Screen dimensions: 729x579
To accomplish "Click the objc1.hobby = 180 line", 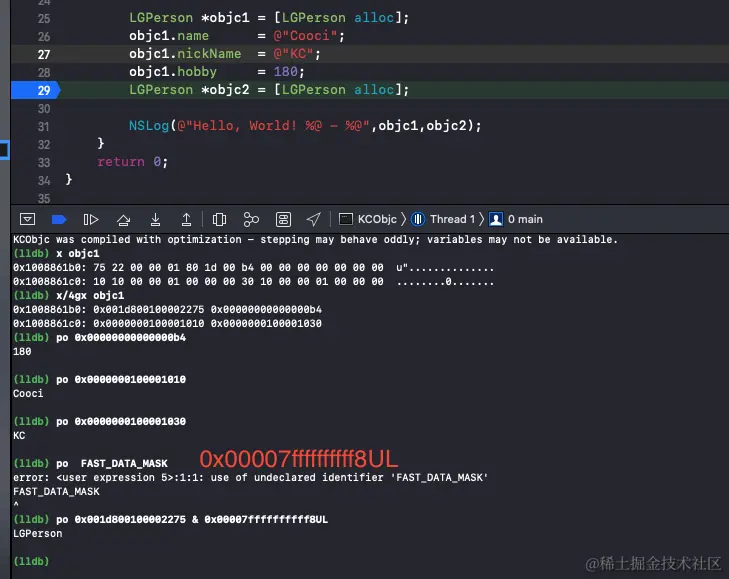I will coord(217,72).
